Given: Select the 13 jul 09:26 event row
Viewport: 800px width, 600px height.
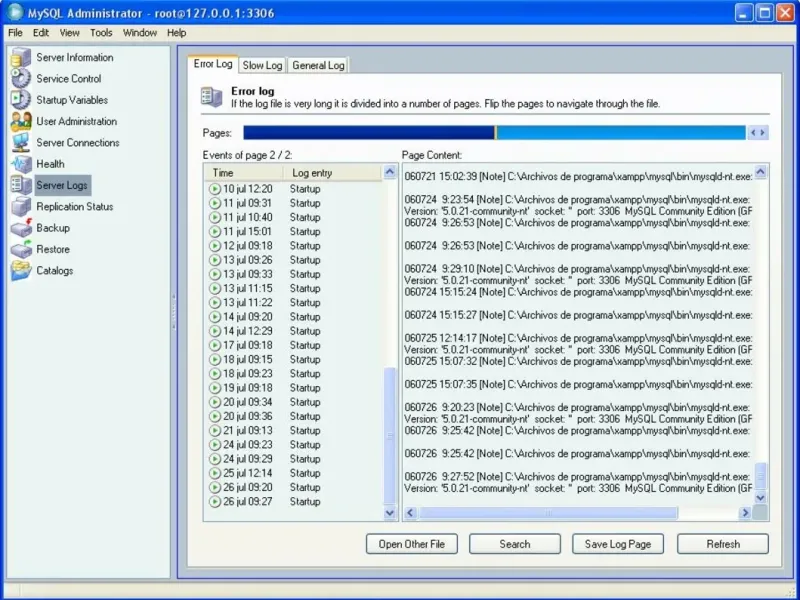Looking at the screenshot, I should click(293, 260).
